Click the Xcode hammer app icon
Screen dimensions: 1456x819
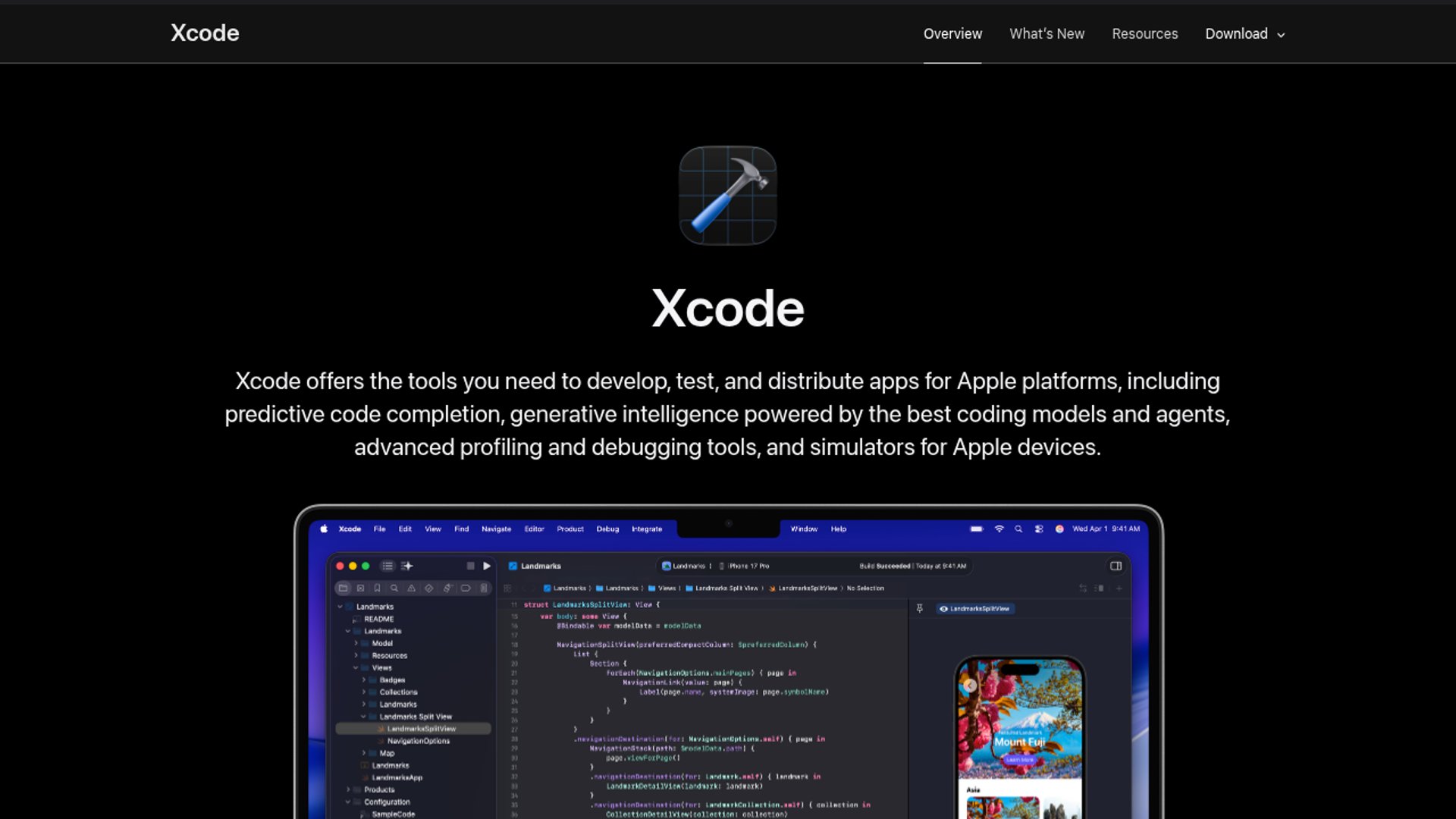point(728,196)
